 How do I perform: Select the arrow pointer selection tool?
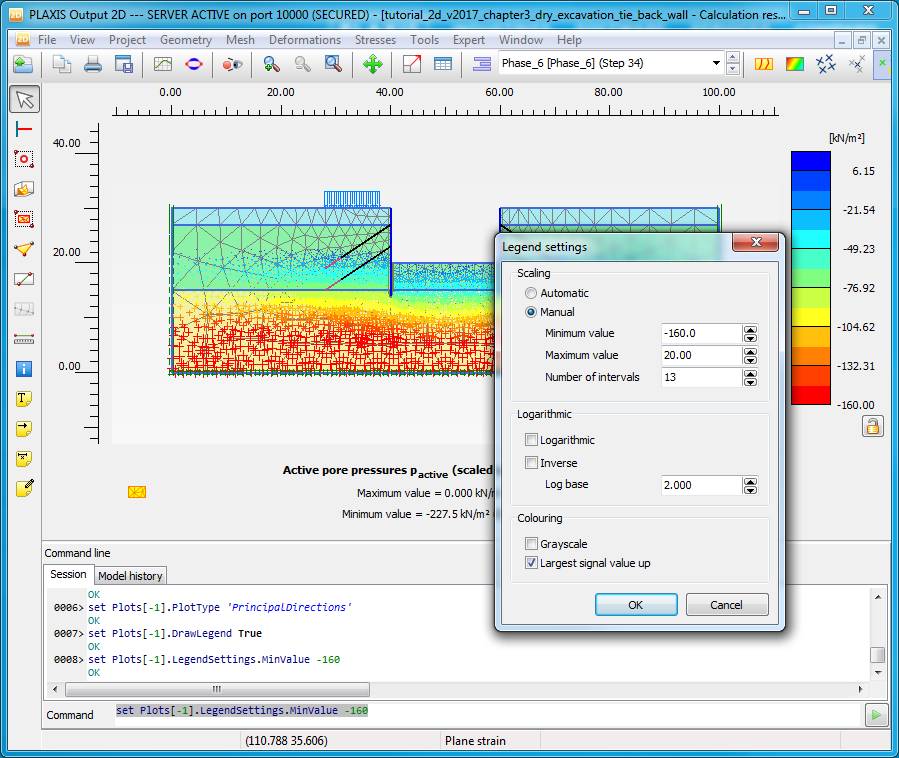click(24, 99)
